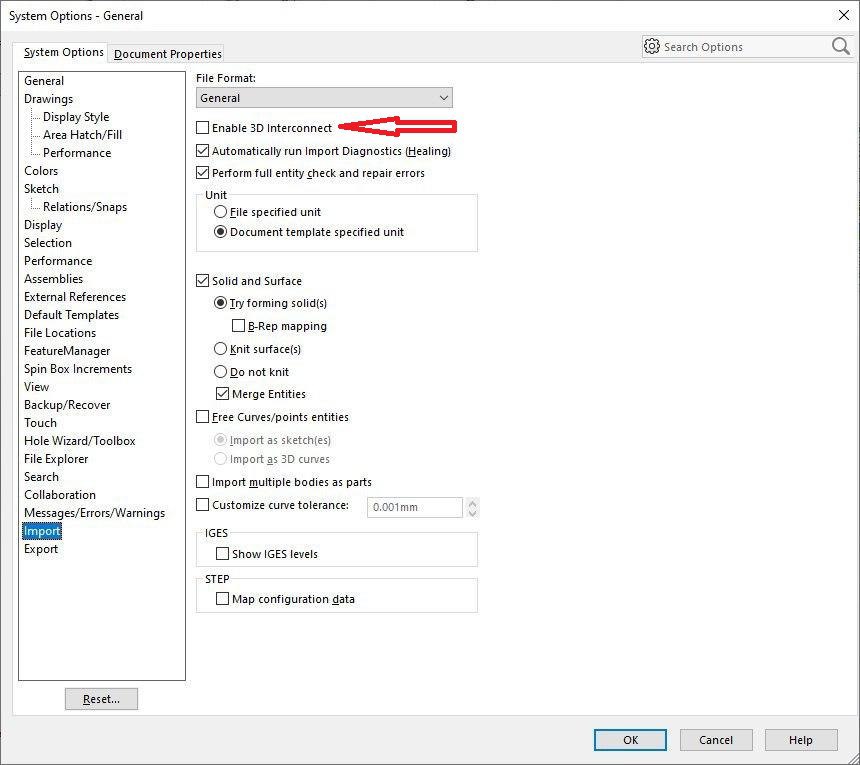This screenshot has width=860, height=765.
Task: Open Hole Wizard/Toolbox options
Action: click(x=80, y=441)
